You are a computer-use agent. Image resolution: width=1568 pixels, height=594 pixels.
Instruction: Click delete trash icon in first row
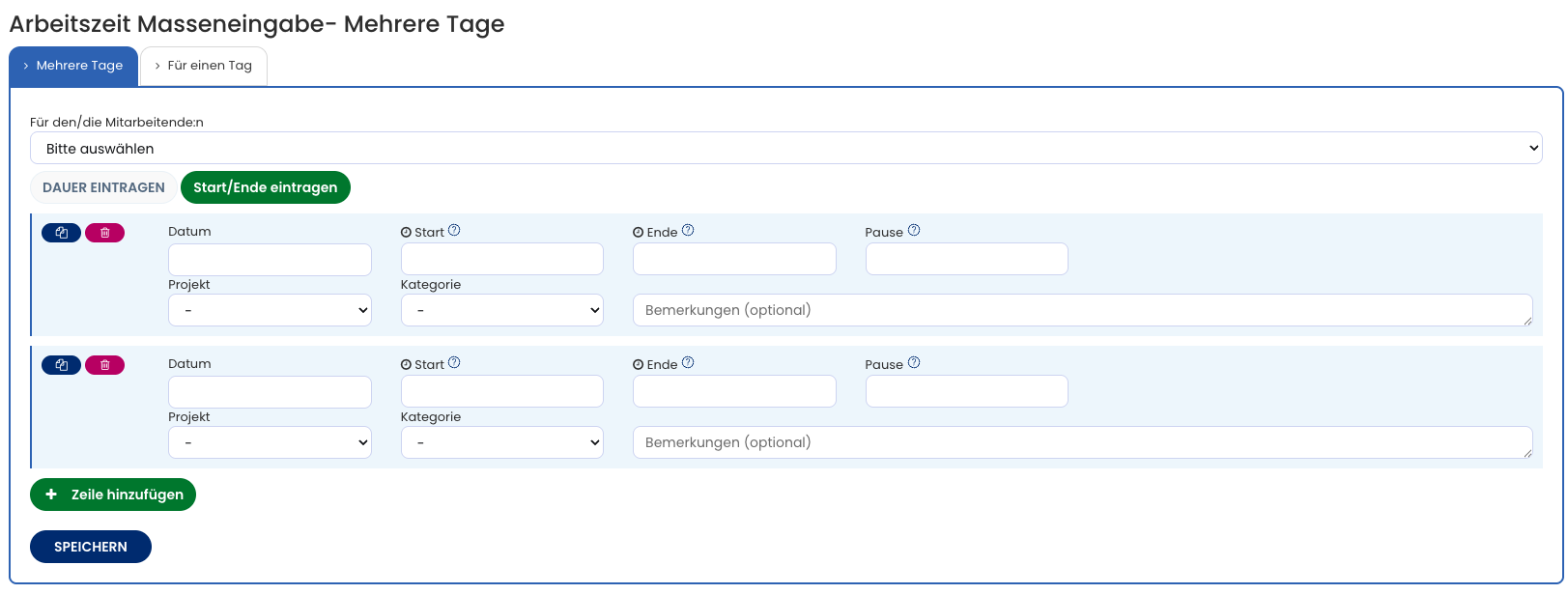coord(104,233)
